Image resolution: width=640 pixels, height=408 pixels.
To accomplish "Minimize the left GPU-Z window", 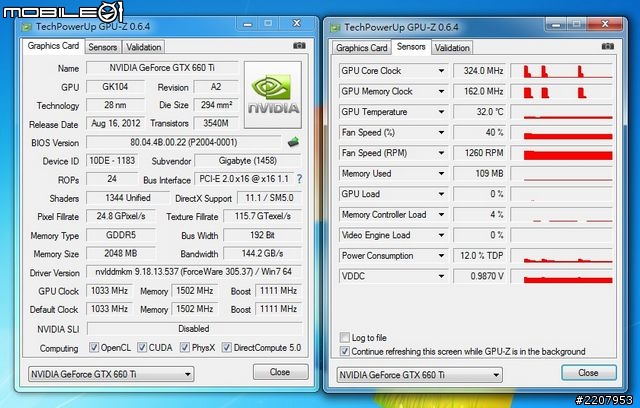I will tap(247, 24).
